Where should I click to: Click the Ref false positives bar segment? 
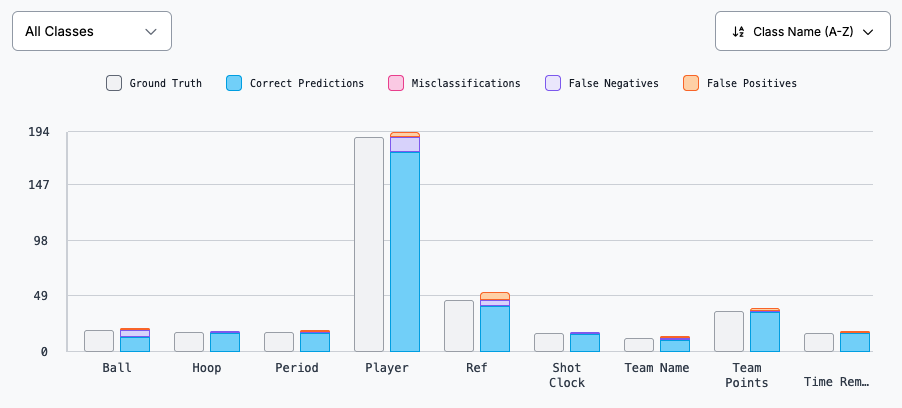495,296
